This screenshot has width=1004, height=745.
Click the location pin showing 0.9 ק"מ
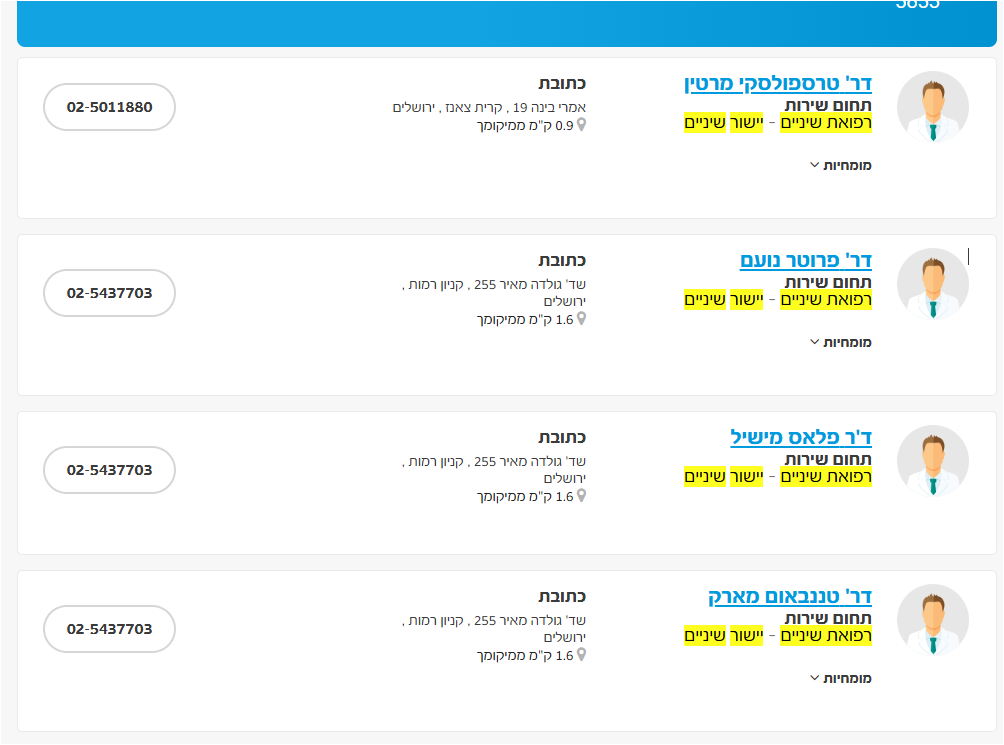coord(581,126)
